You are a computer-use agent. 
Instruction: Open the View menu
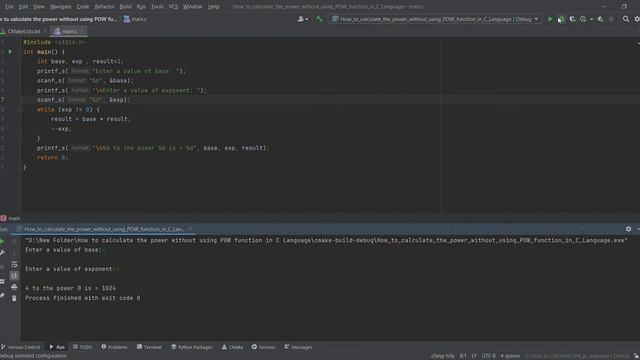tap(39, 7)
